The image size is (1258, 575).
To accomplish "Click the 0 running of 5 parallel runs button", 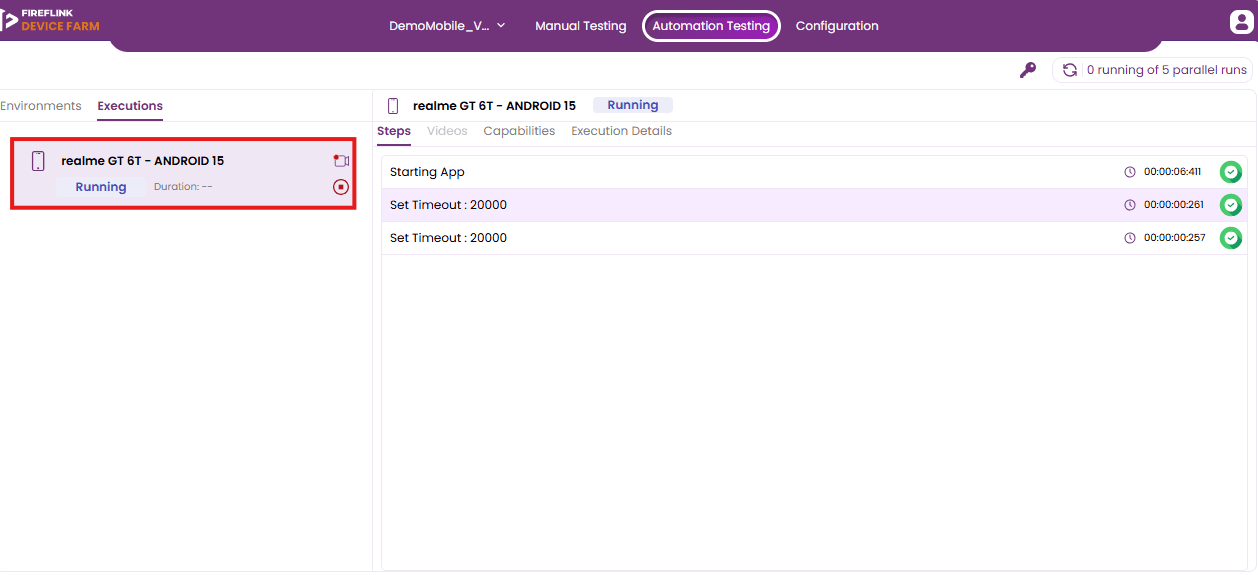I will 1152,70.
